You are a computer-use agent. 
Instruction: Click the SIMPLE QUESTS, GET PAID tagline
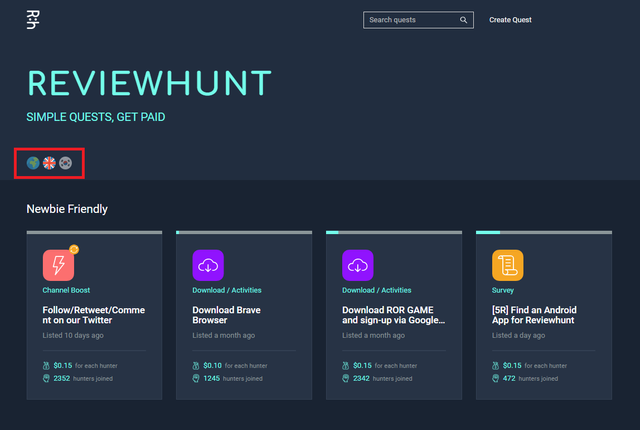(96, 117)
